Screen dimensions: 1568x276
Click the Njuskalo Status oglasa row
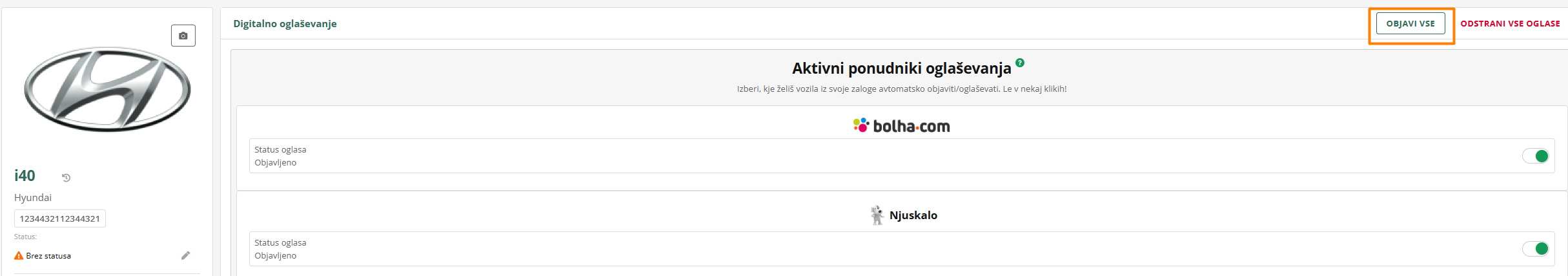coord(775,249)
